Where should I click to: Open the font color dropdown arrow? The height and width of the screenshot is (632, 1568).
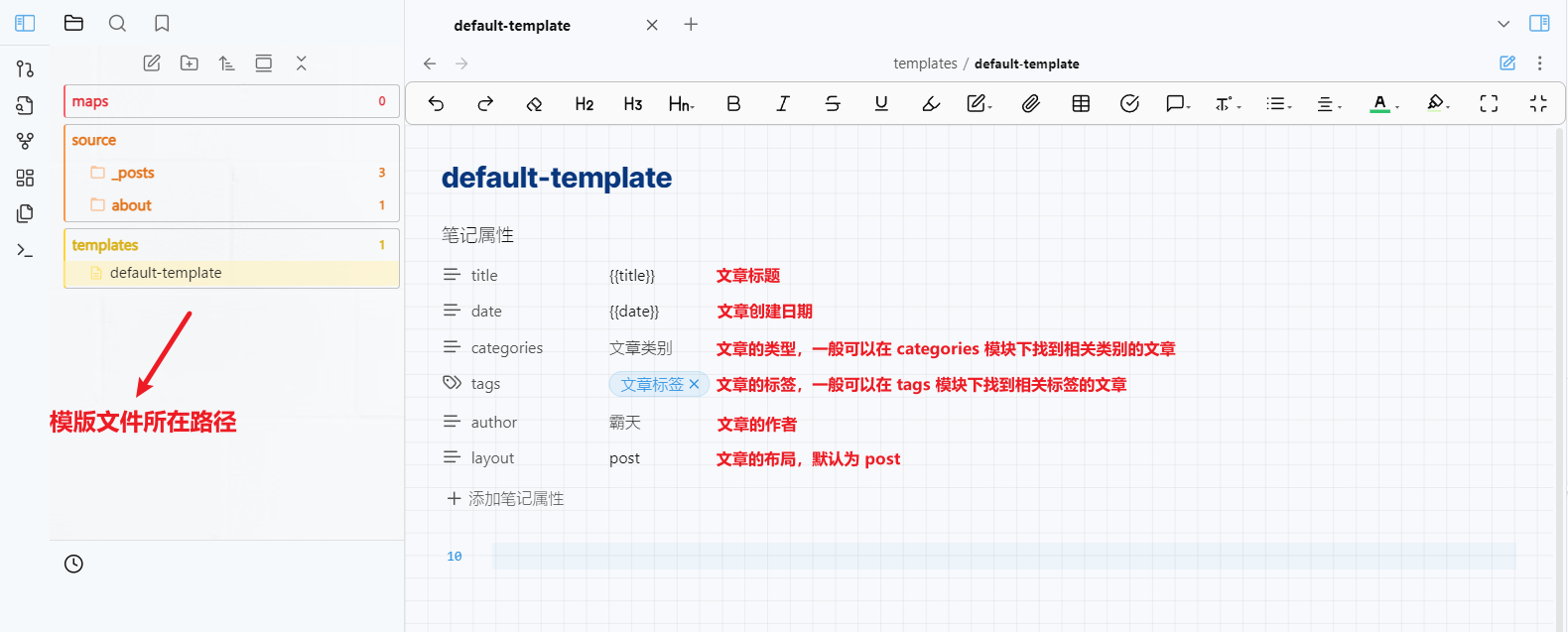[x=1397, y=106]
